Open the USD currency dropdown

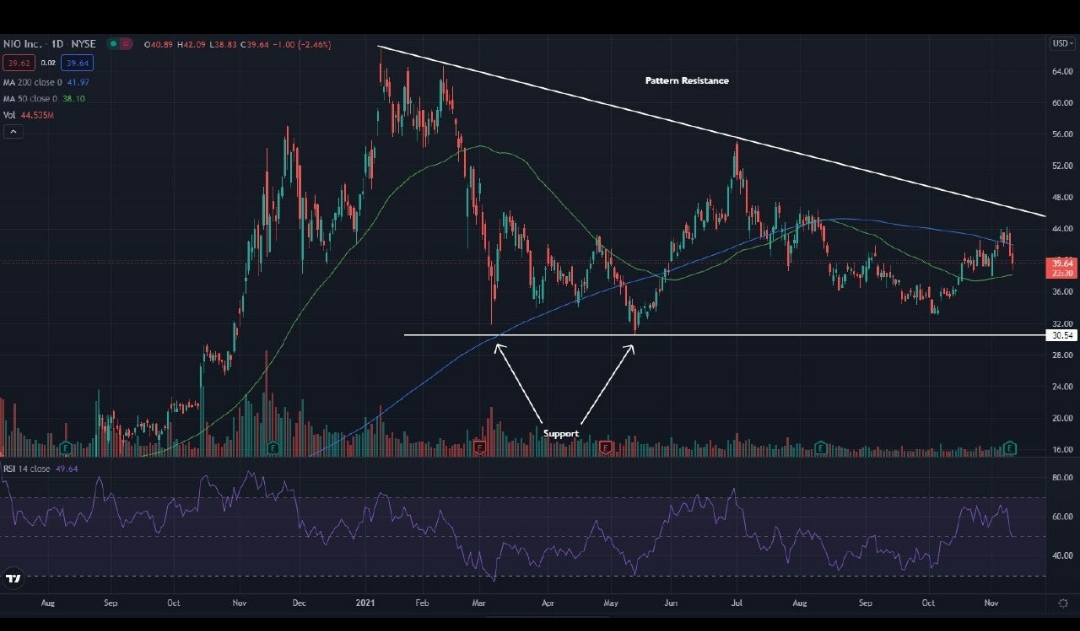point(1062,43)
